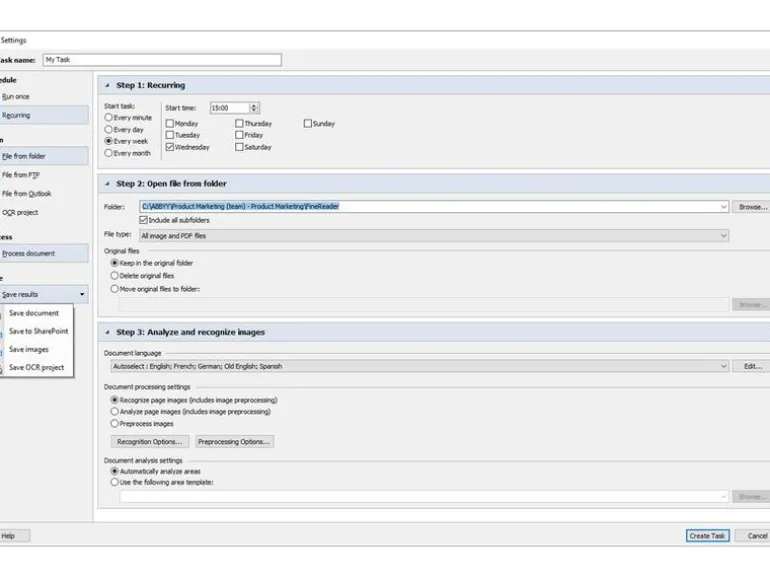Choose Save to SharePoint from menu
The height and width of the screenshot is (578, 770).
38,331
